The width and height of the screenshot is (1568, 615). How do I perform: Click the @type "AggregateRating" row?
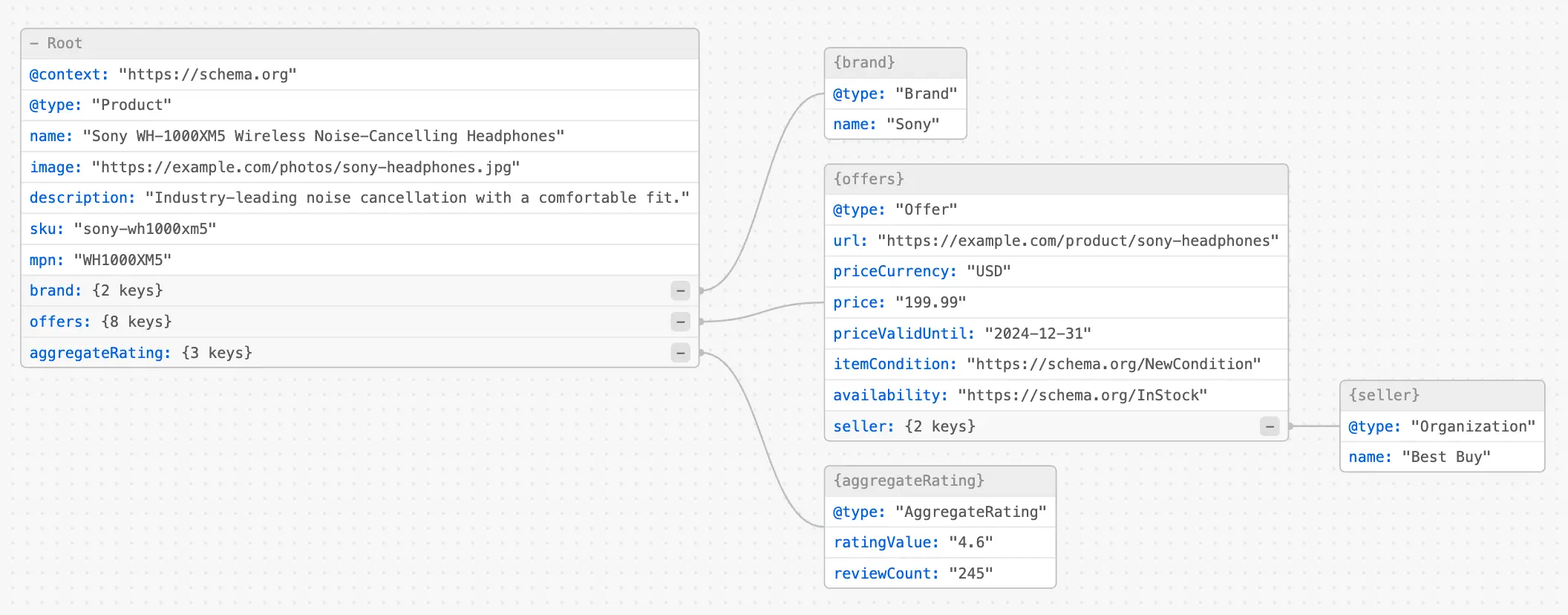coord(940,512)
